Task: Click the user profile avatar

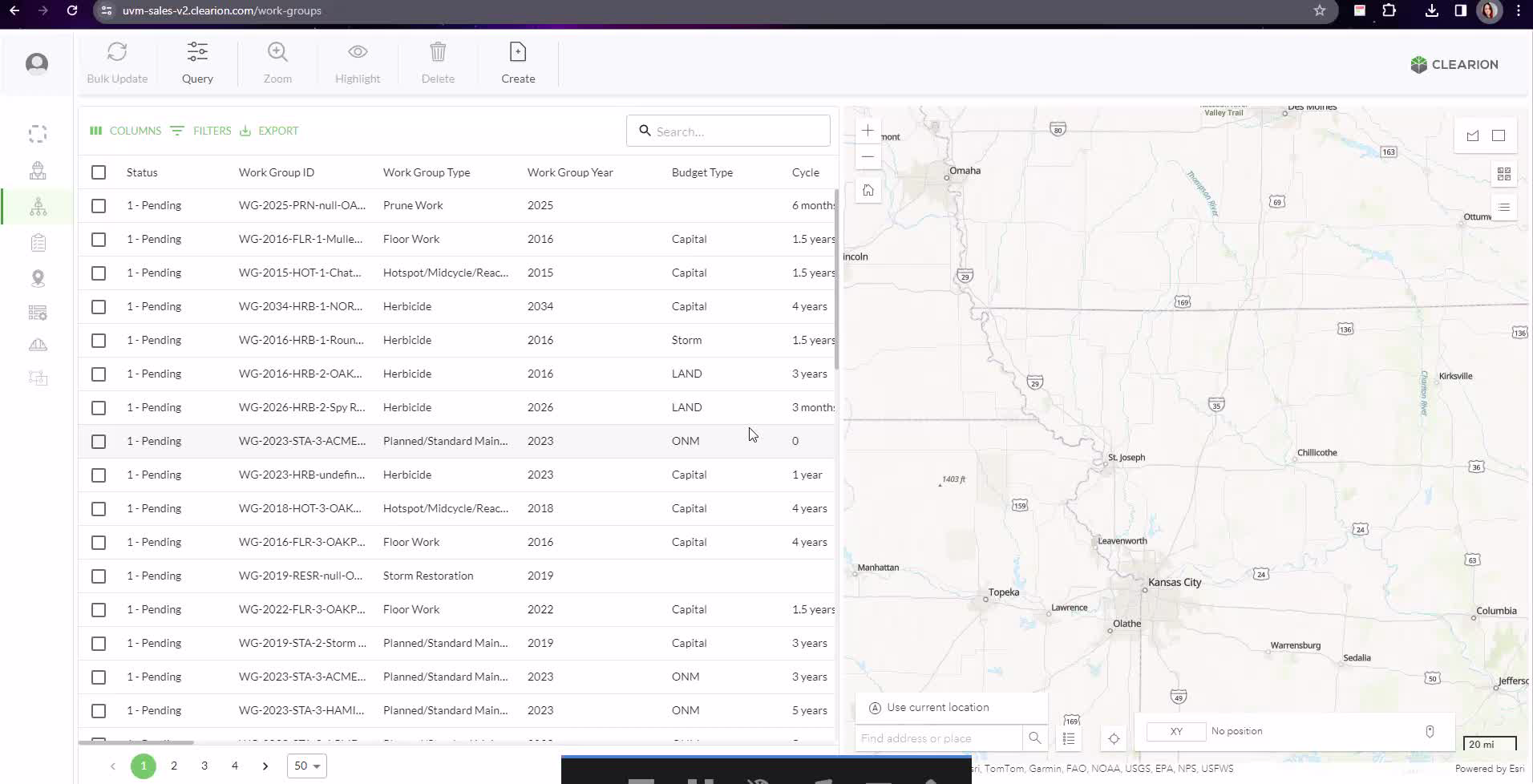Action: (37, 64)
